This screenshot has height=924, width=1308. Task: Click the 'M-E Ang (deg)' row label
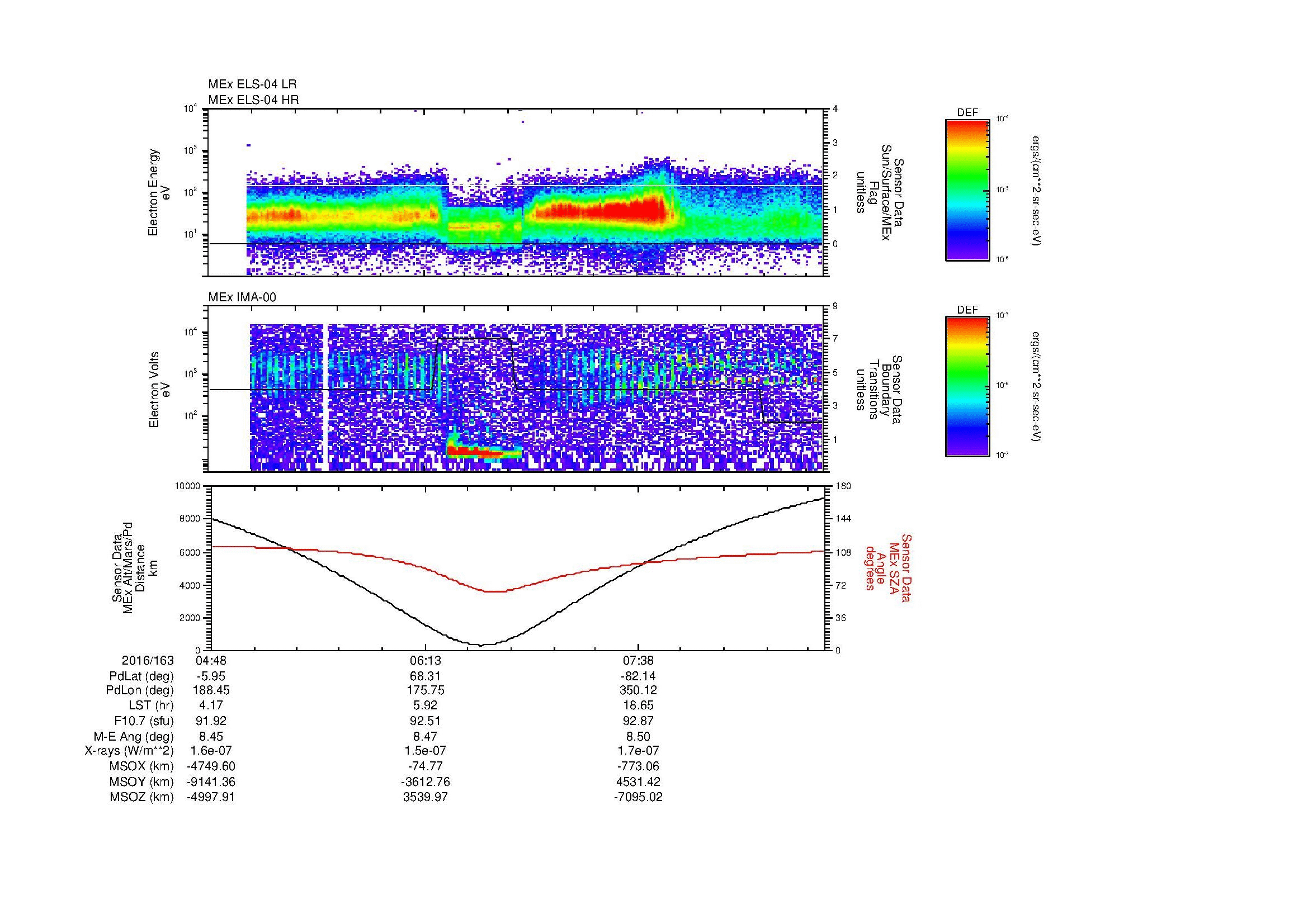tap(133, 736)
